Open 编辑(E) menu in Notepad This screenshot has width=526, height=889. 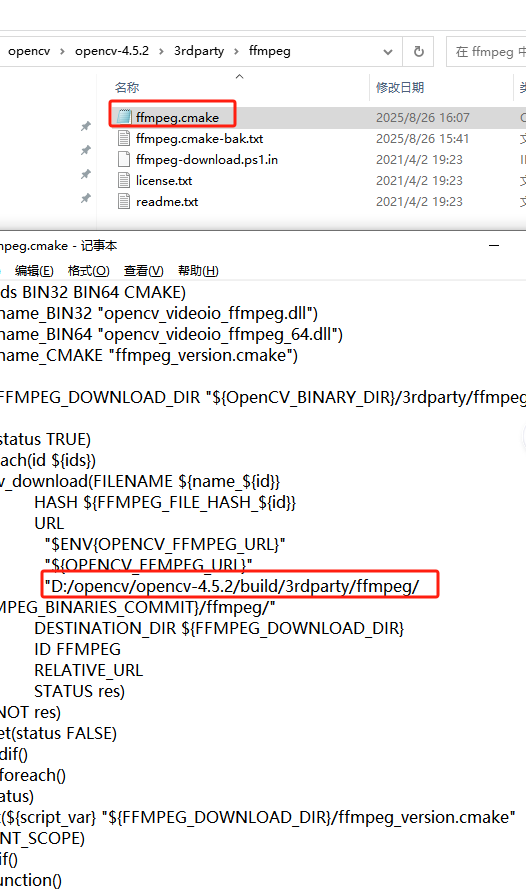click(34, 270)
